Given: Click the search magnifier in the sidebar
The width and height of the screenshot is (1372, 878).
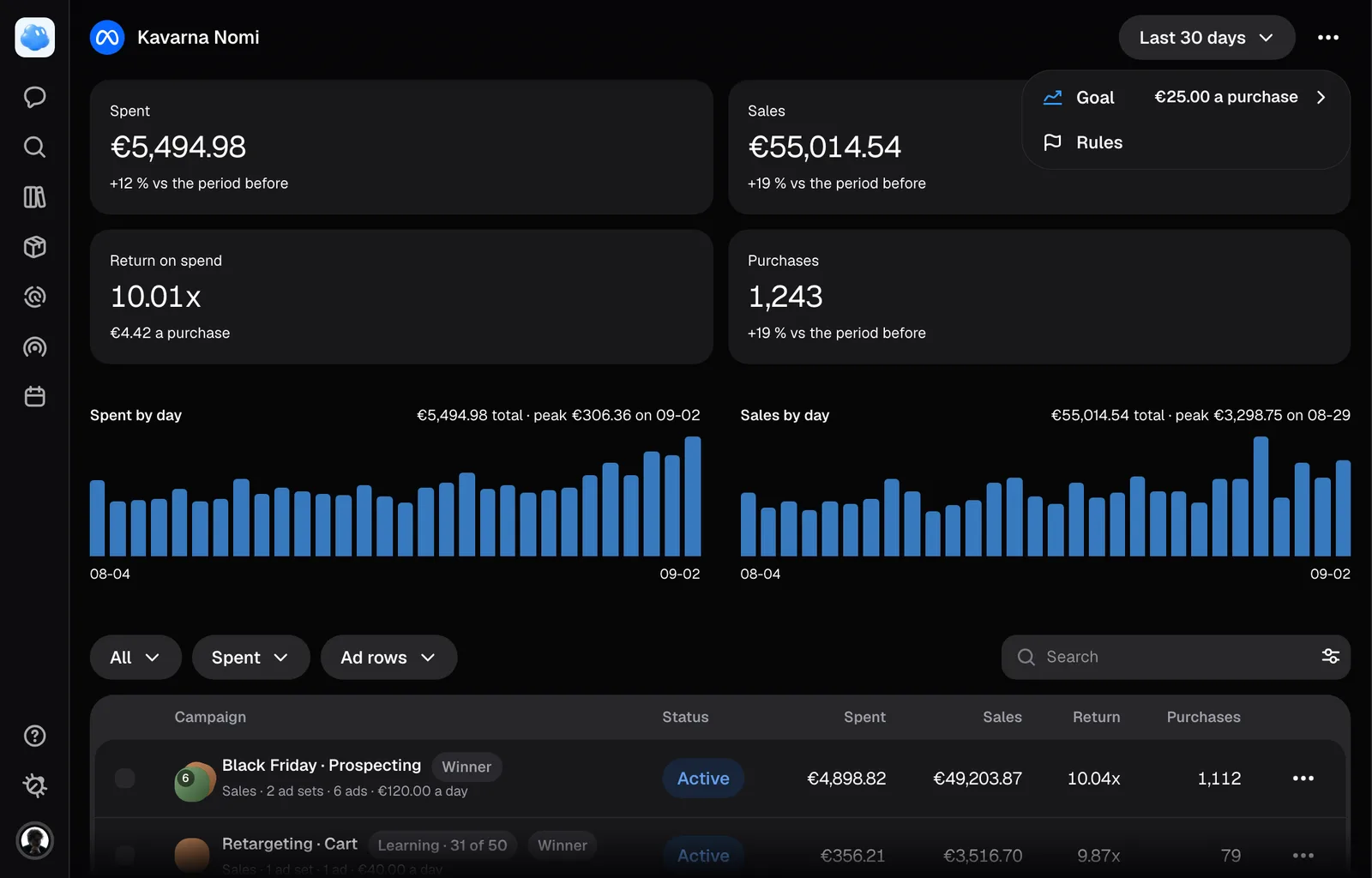Looking at the screenshot, I should (34, 147).
